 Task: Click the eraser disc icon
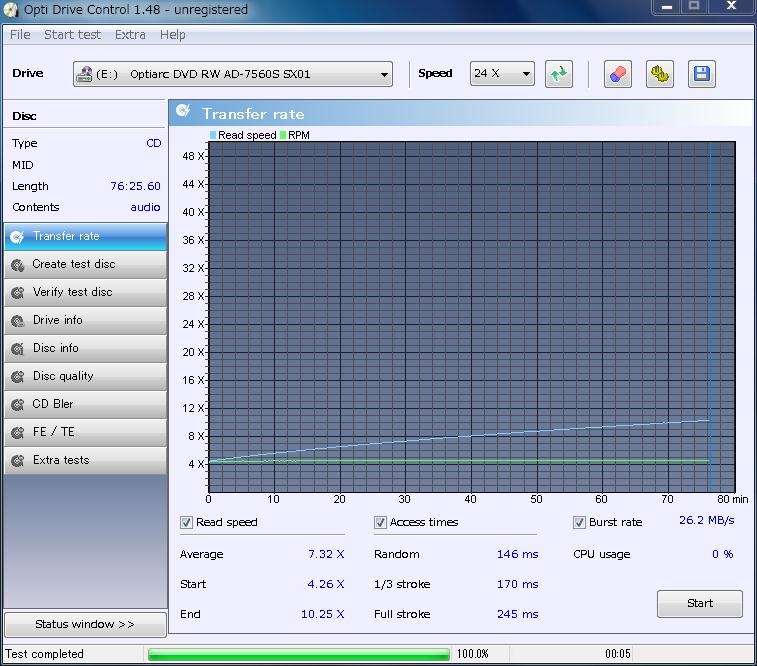pyautogui.click(x=618, y=74)
